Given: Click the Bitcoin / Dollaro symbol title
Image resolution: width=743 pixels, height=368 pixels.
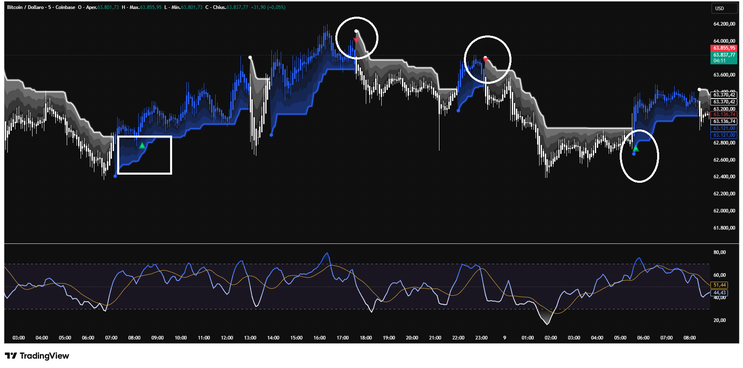Looking at the screenshot, I should (25, 8).
